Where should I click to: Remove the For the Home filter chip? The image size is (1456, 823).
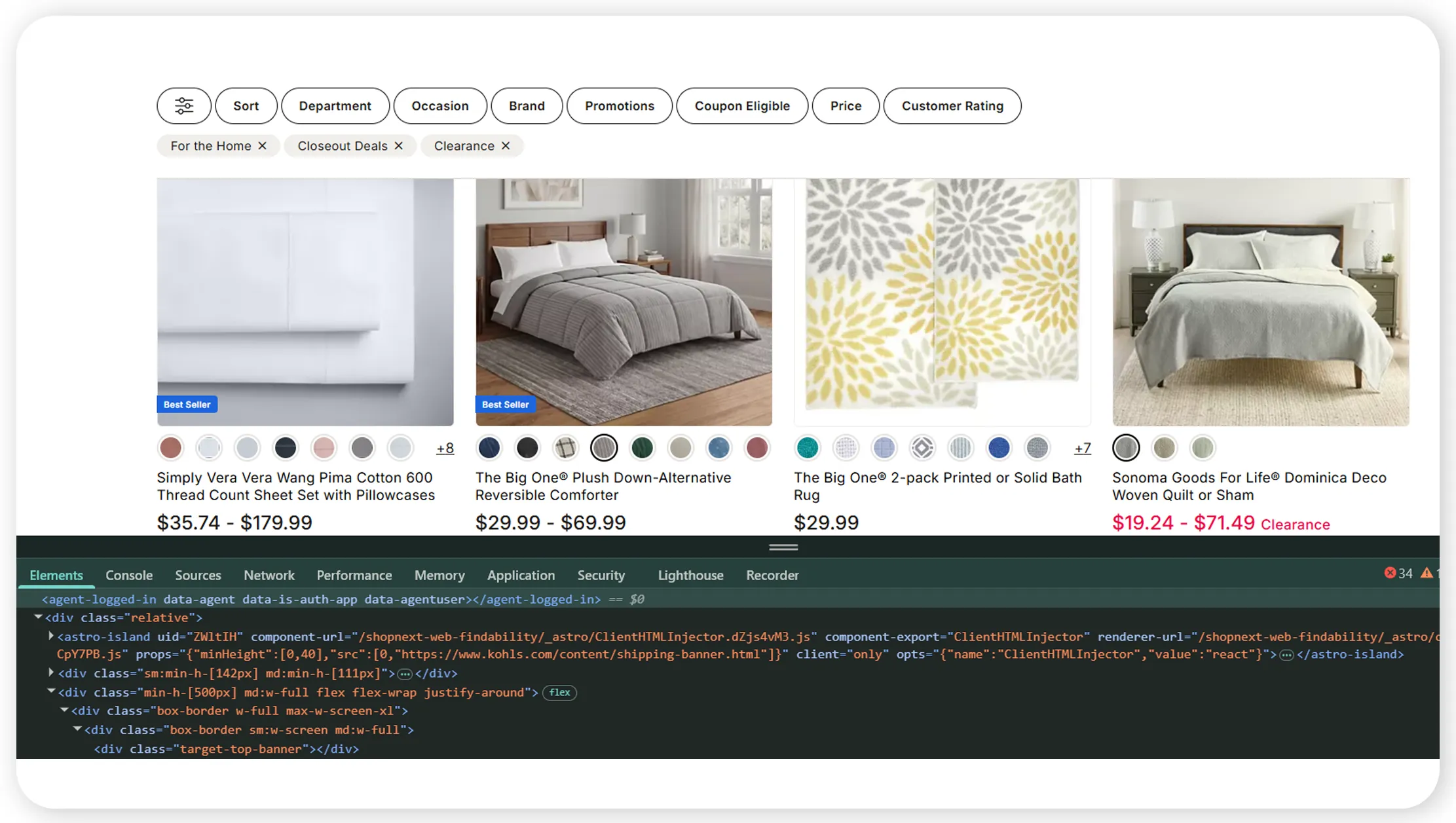click(x=262, y=146)
